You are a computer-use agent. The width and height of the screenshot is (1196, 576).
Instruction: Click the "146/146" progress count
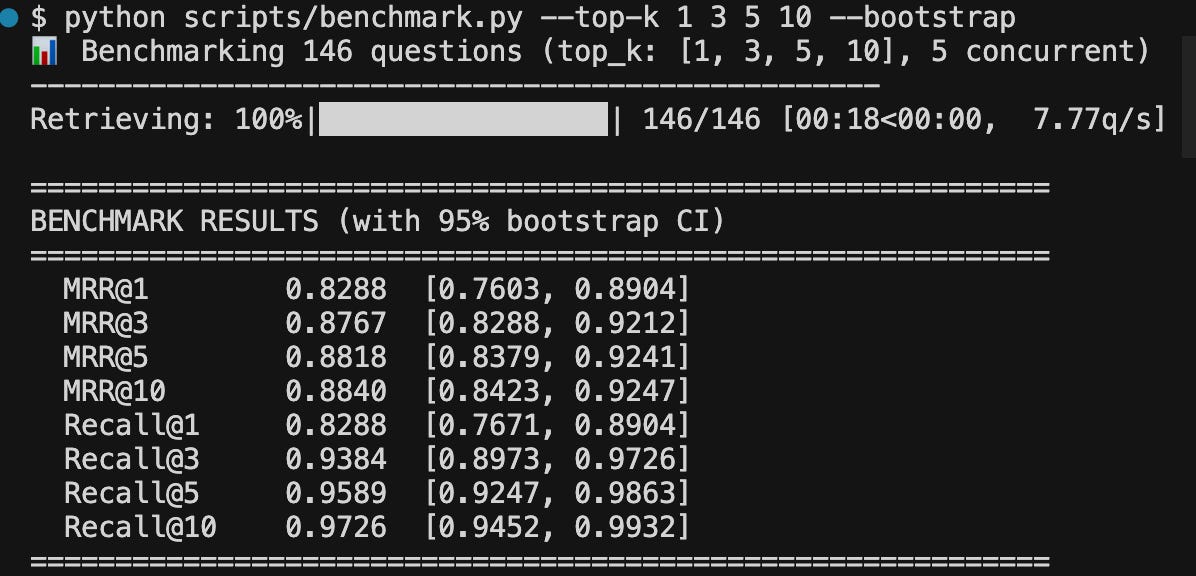(702, 119)
